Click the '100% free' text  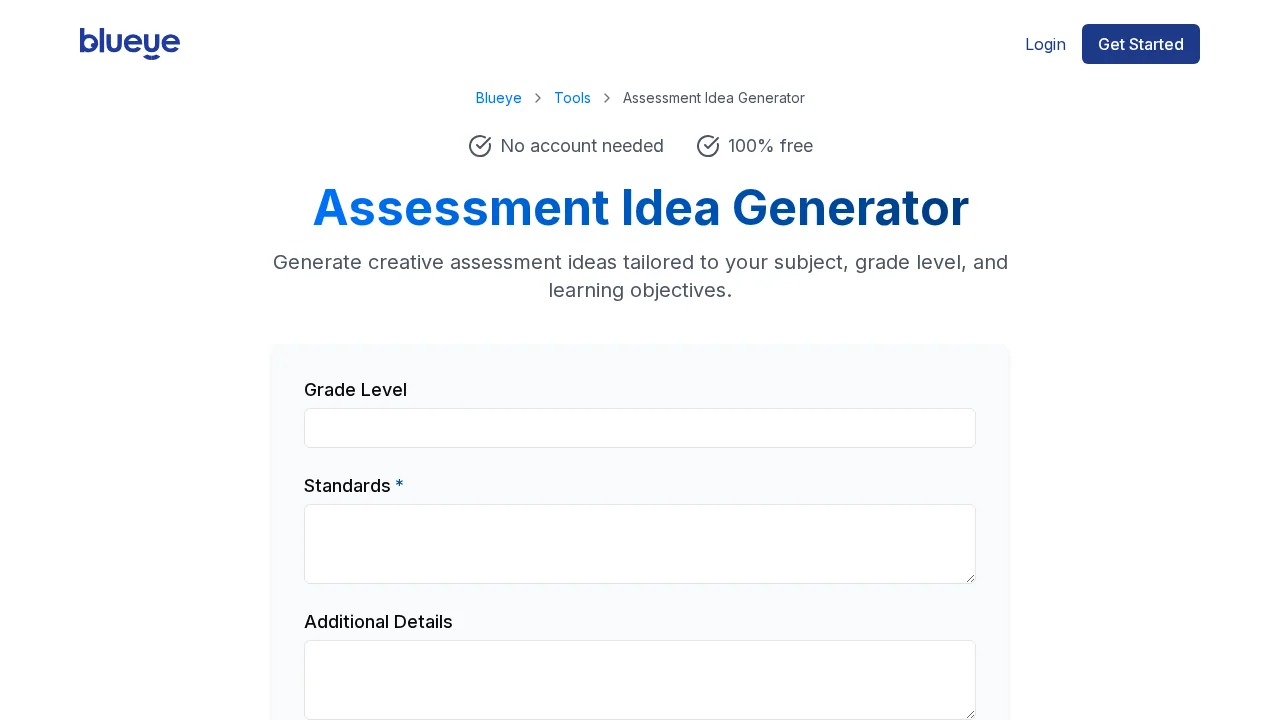click(x=770, y=146)
